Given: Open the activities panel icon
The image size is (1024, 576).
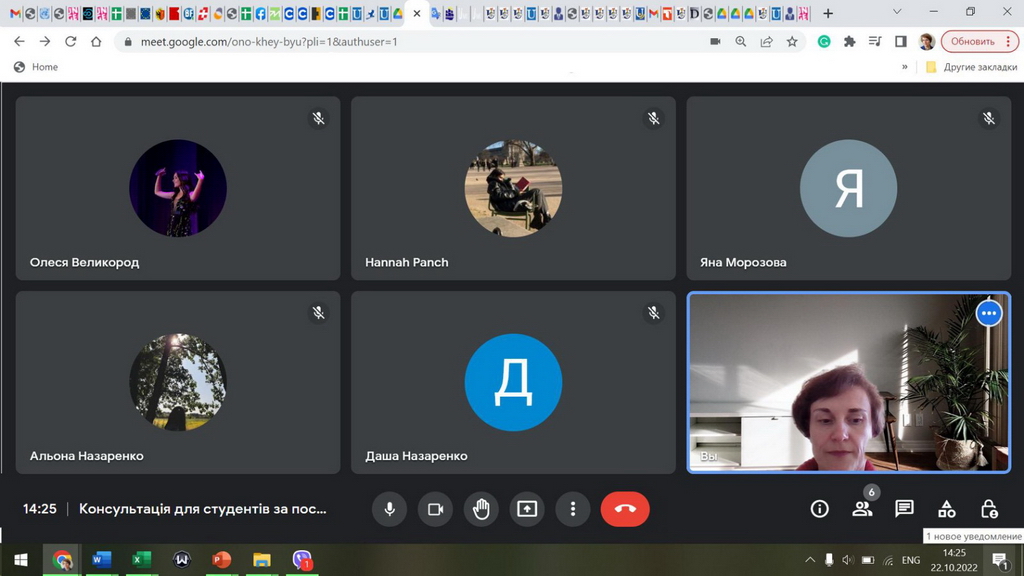Looking at the screenshot, I should tap(946, 509).
